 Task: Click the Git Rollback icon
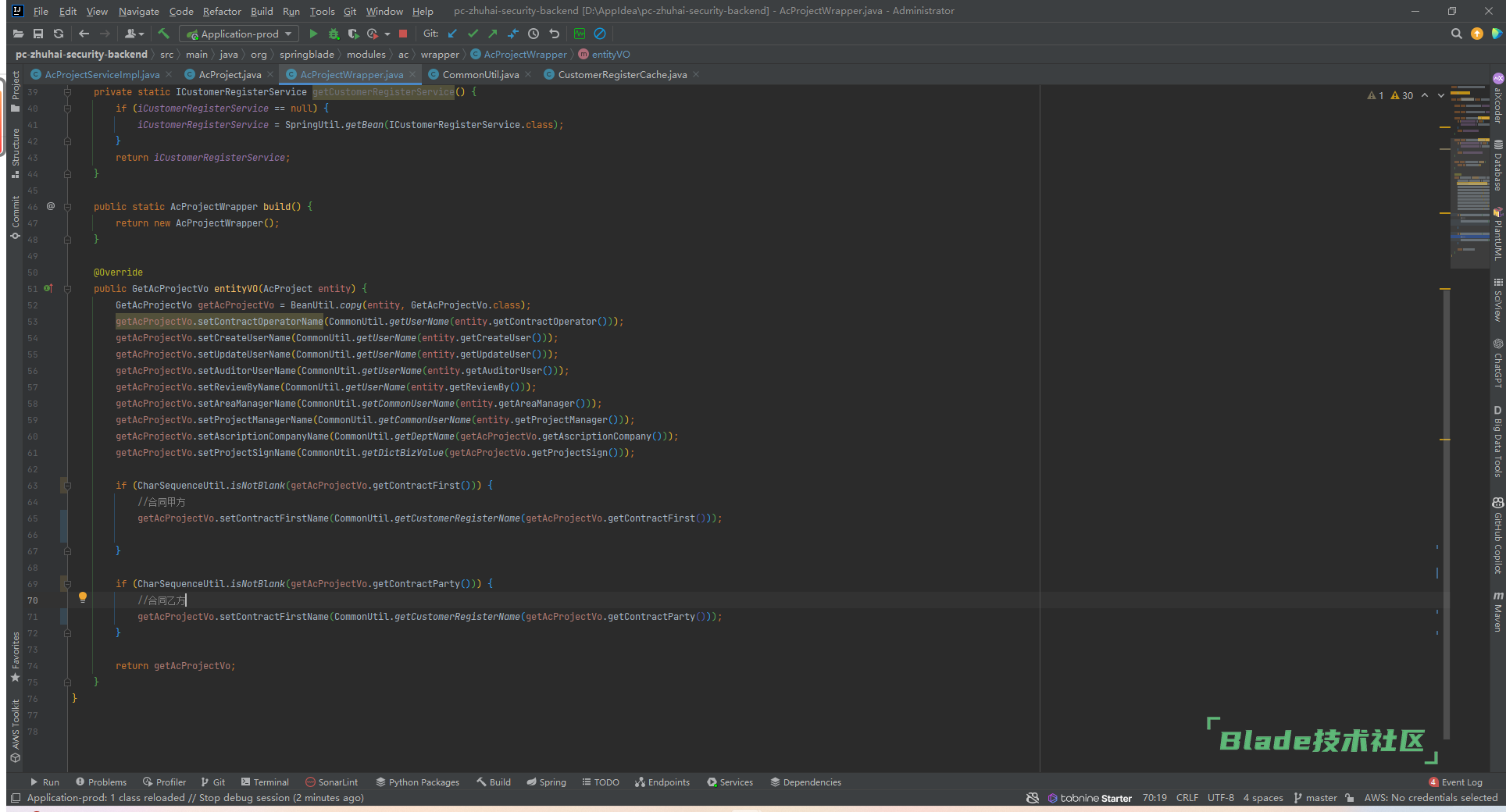point(554,34)
